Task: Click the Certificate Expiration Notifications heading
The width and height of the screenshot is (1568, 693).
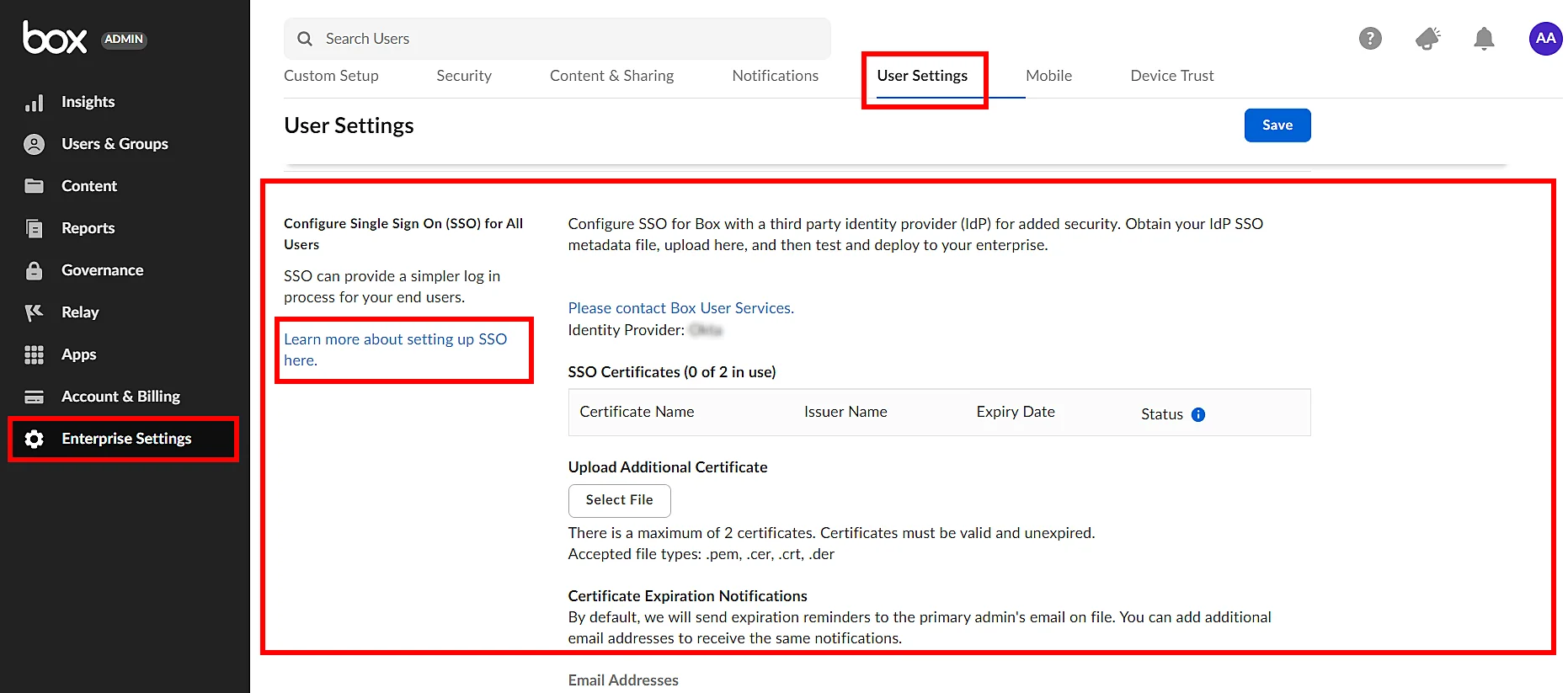Action: [x=687, y=596]
